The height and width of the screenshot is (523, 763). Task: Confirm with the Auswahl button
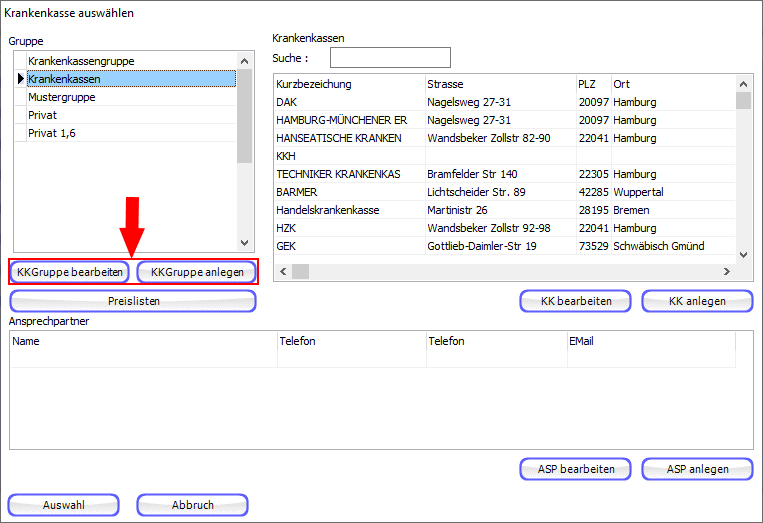coord(64,505)
